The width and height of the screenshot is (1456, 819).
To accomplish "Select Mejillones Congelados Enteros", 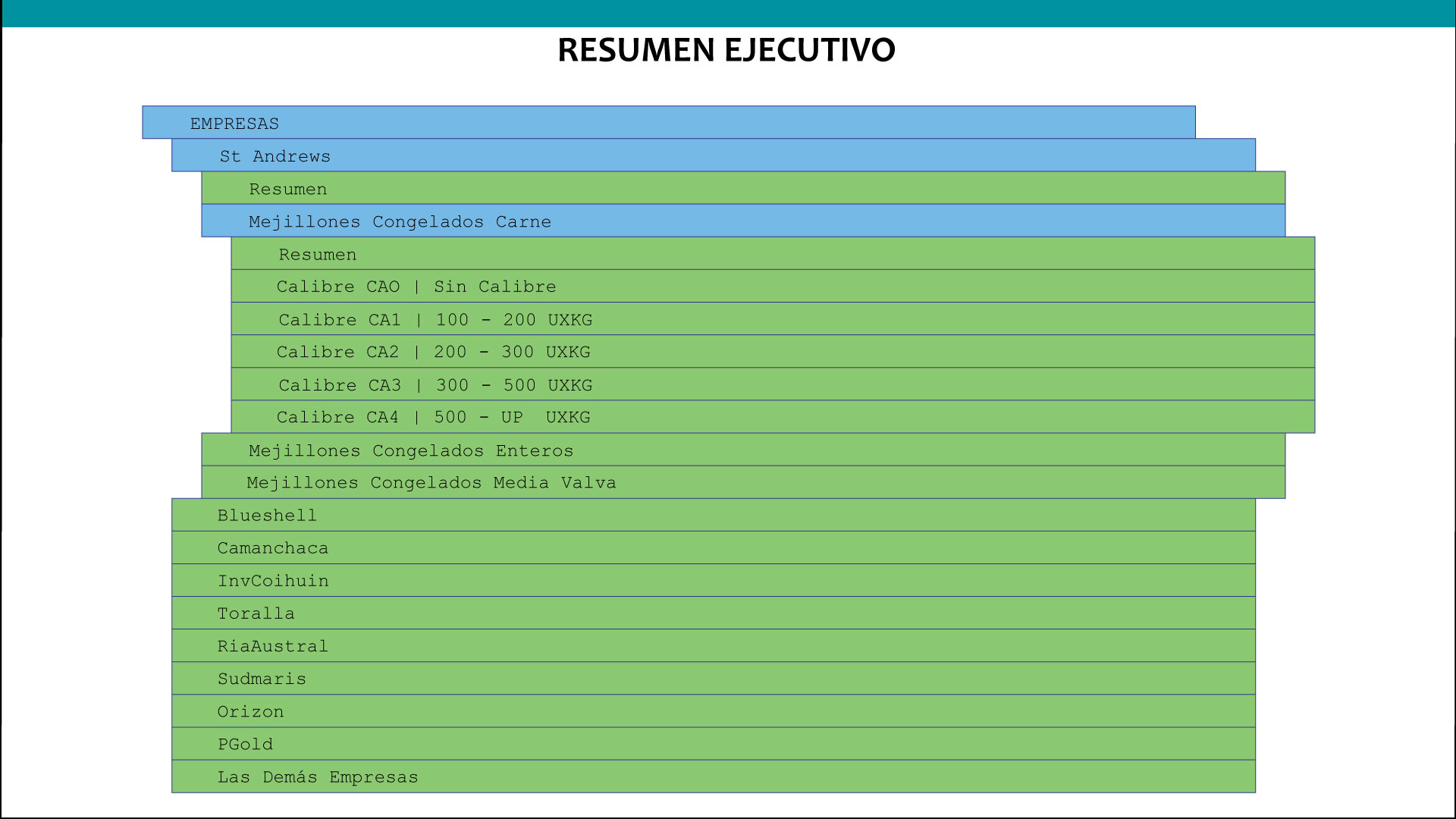I will click(x=410, y=450).
